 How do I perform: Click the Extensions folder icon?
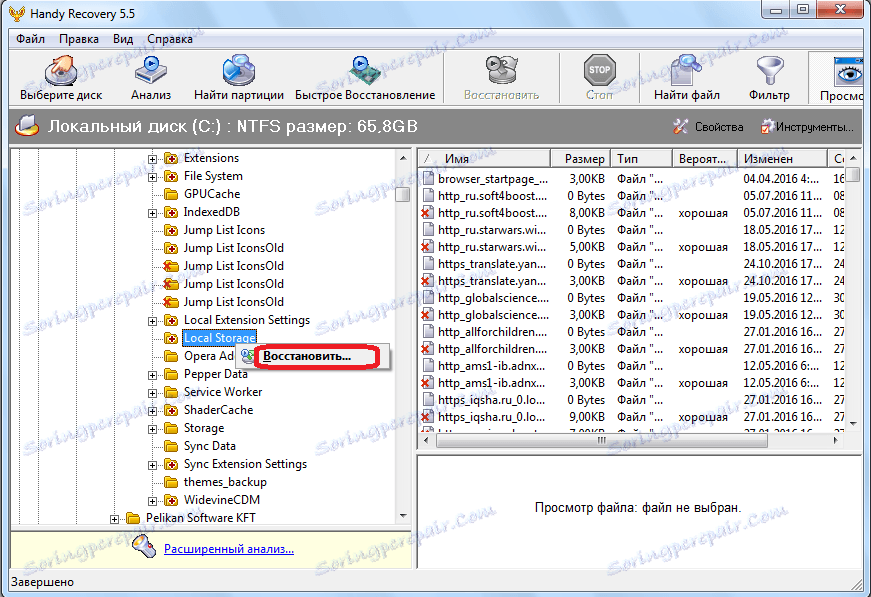click(x=171, y=158)
